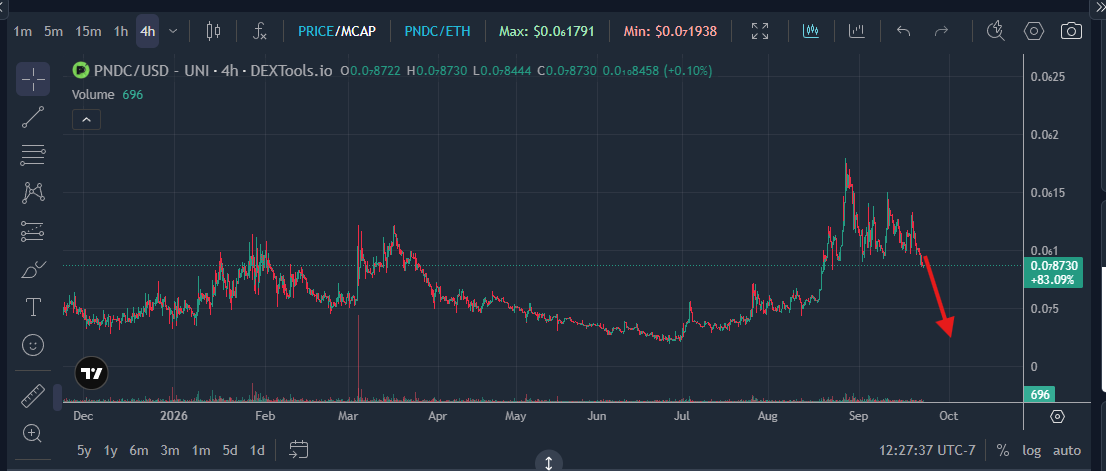Open the indicators fx menu

(260, 31)
